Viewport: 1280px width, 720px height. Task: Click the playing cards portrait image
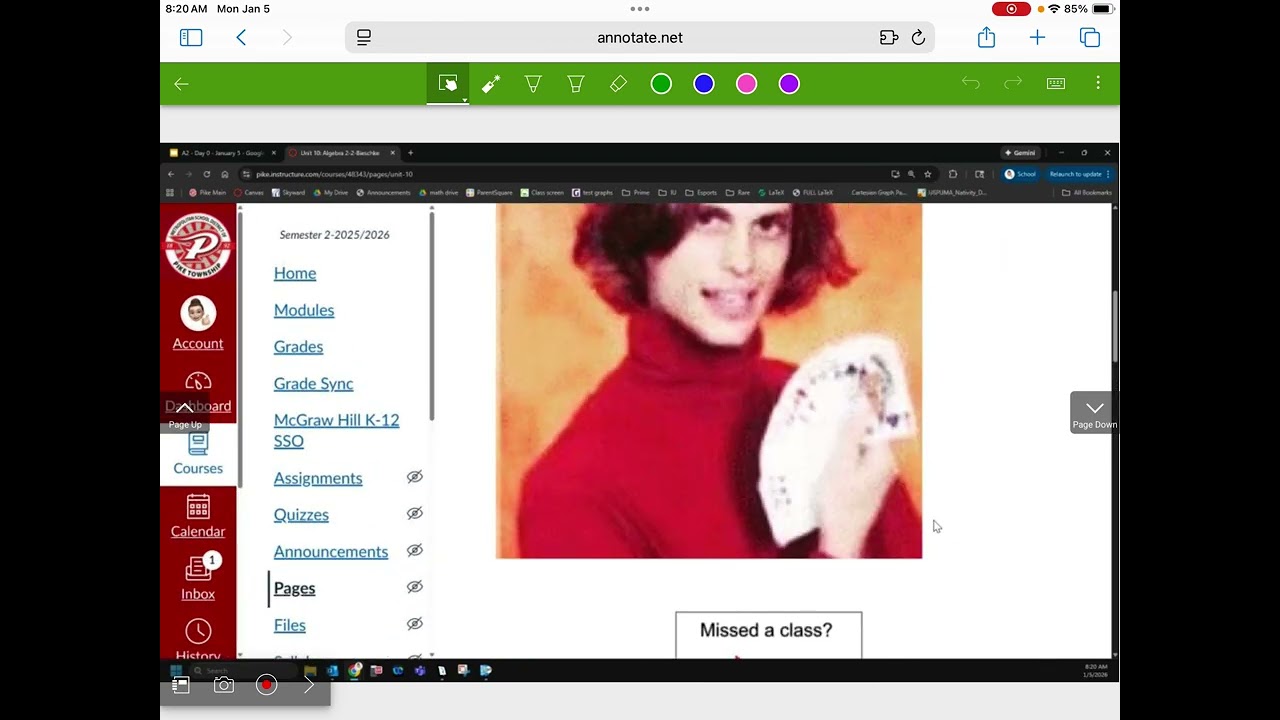coord(709,381)
